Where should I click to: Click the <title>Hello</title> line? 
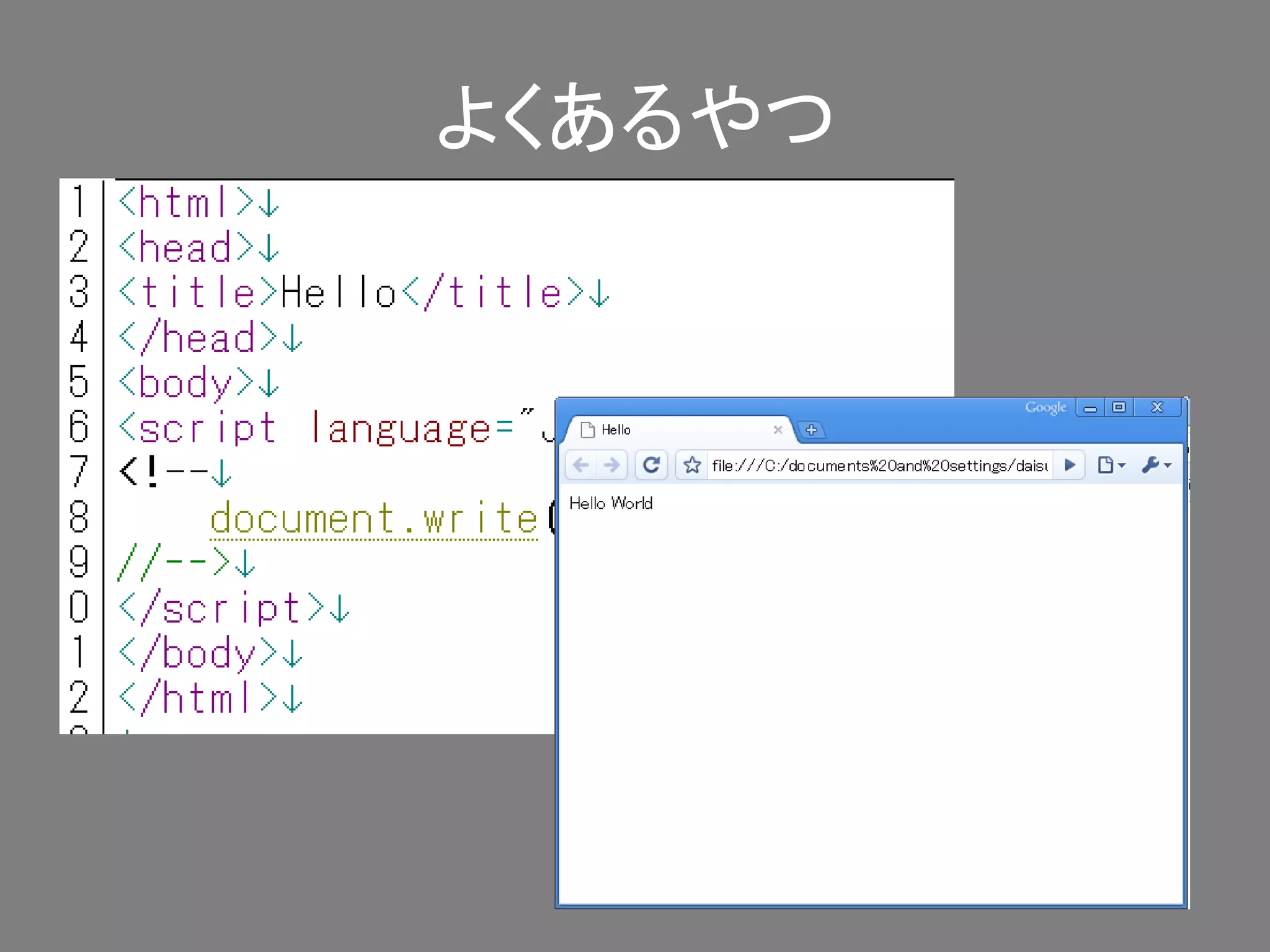(365, 293)
